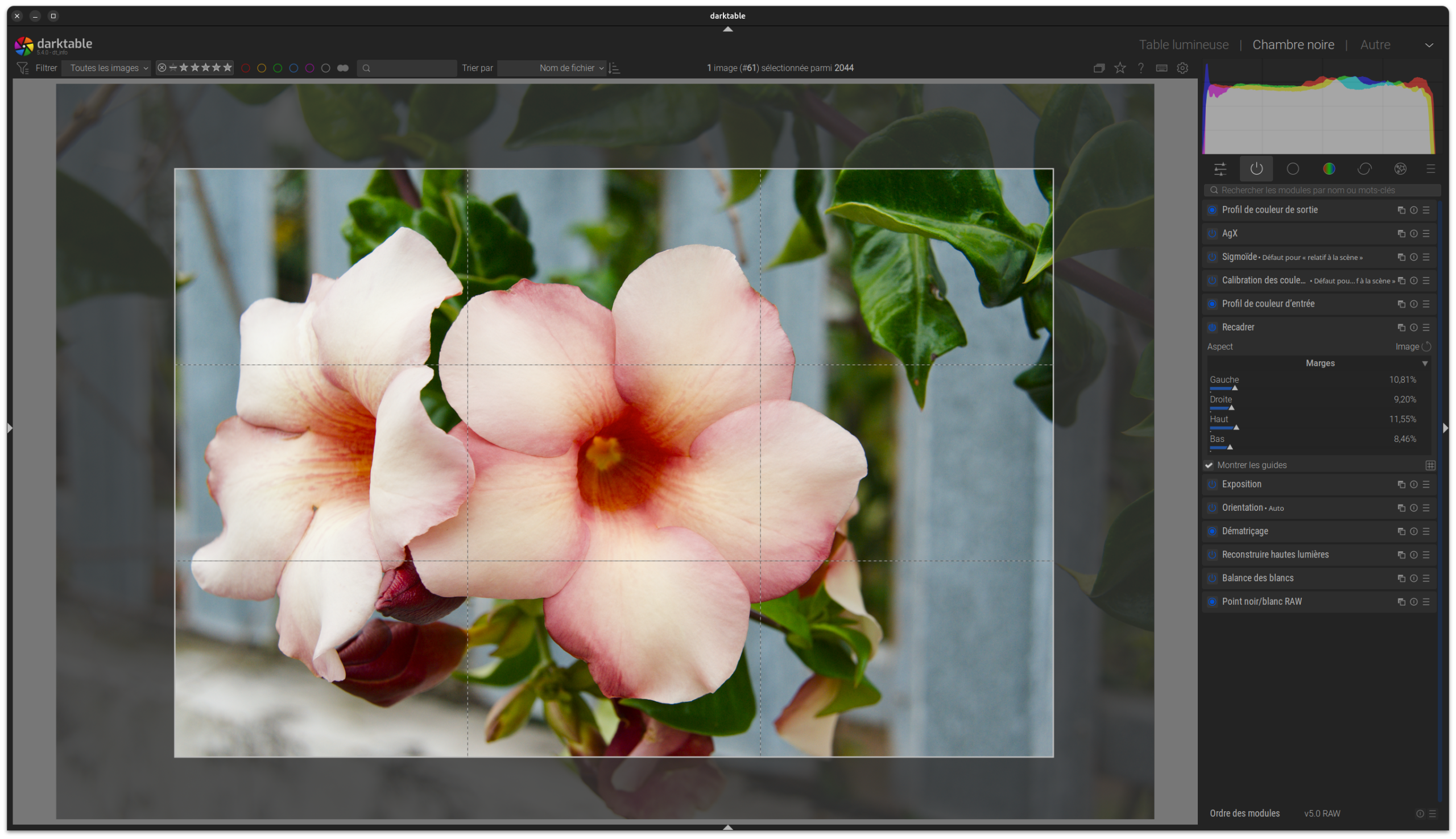Viewport: 1456px width, 839px height.
Task: Toggle the Exposition module on
Action: coord(1211,484)
